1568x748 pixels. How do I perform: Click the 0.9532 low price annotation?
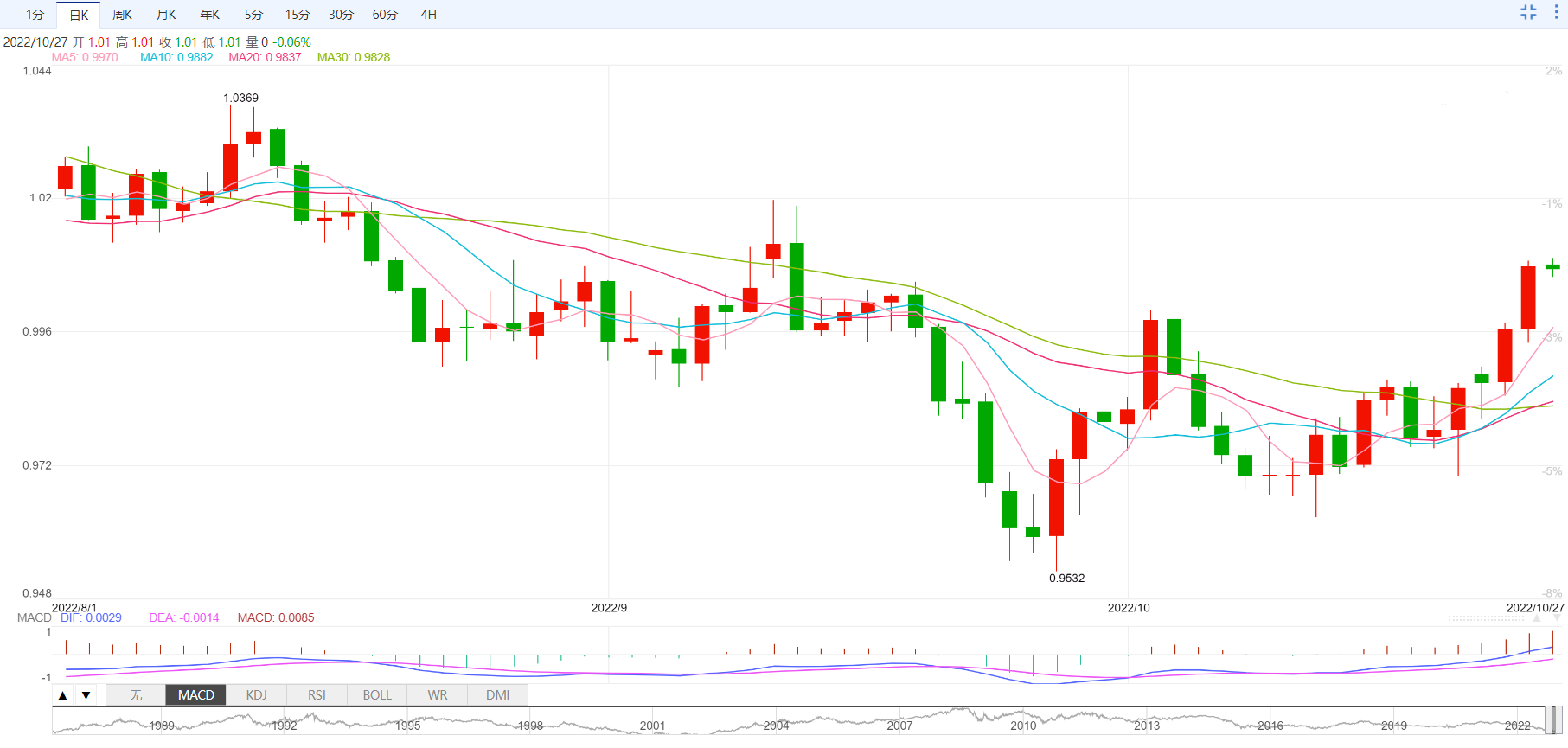coord(1067,578)
